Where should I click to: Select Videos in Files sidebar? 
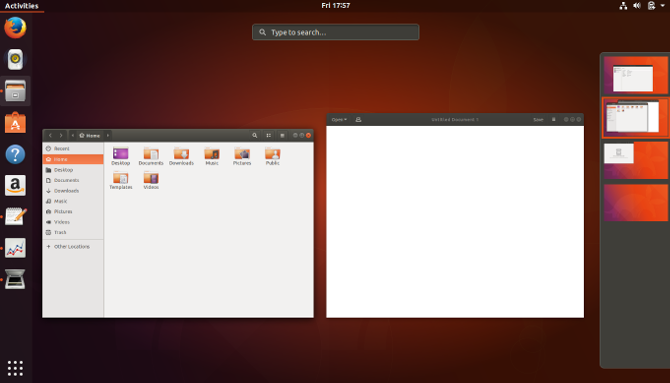(x=73, y=222)
